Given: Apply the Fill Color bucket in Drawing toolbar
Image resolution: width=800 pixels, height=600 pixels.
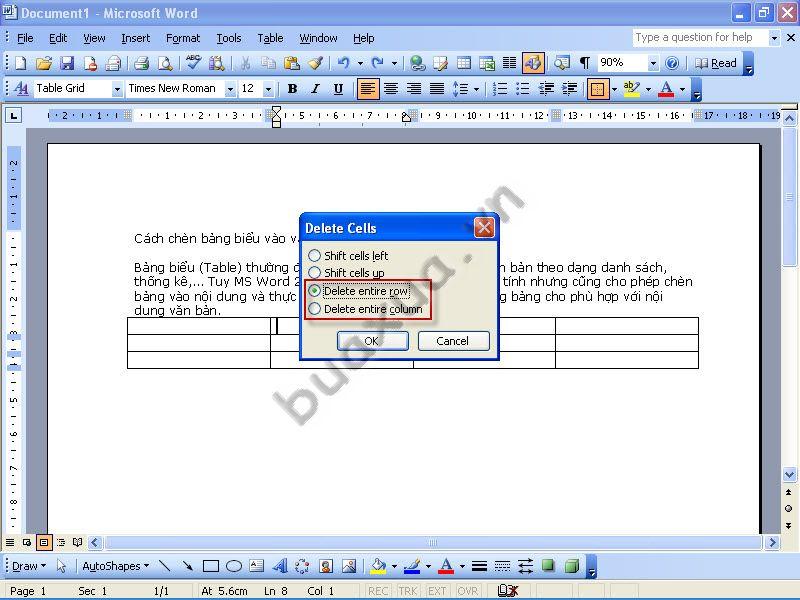Looking at the screenshot, I should click(x=379, y=566).
